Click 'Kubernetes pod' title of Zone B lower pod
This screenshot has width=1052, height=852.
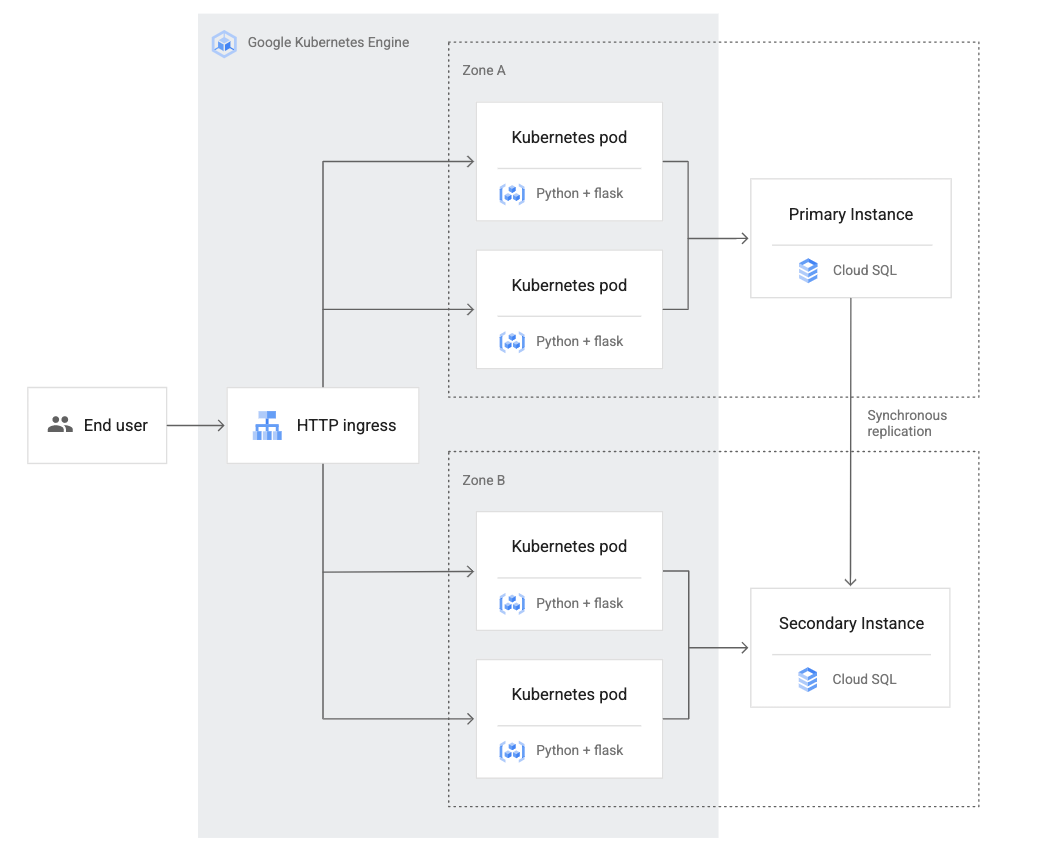(569, 694)
